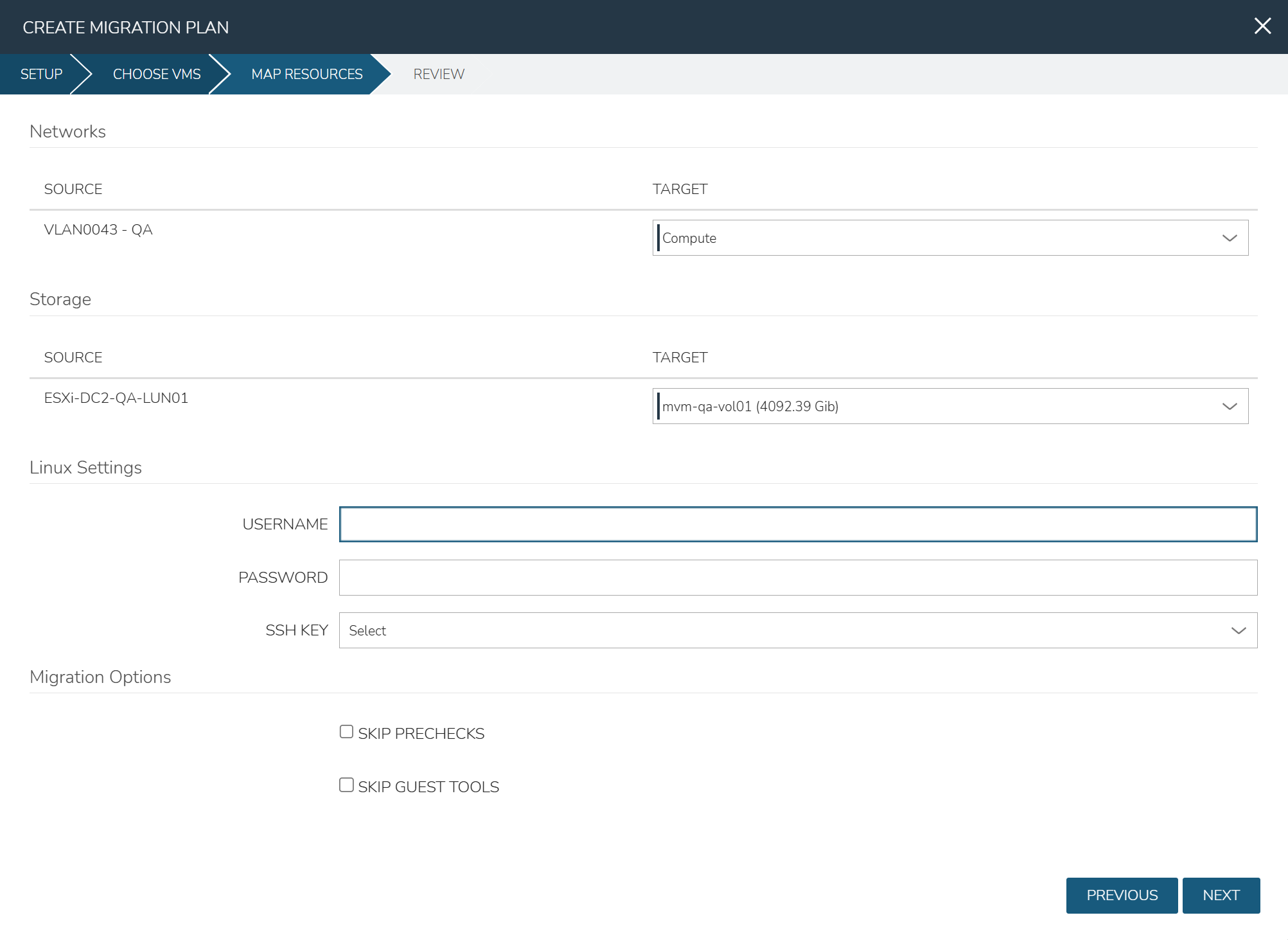
Task: Click the PASSWORD input field
Action: click(798, 578)
